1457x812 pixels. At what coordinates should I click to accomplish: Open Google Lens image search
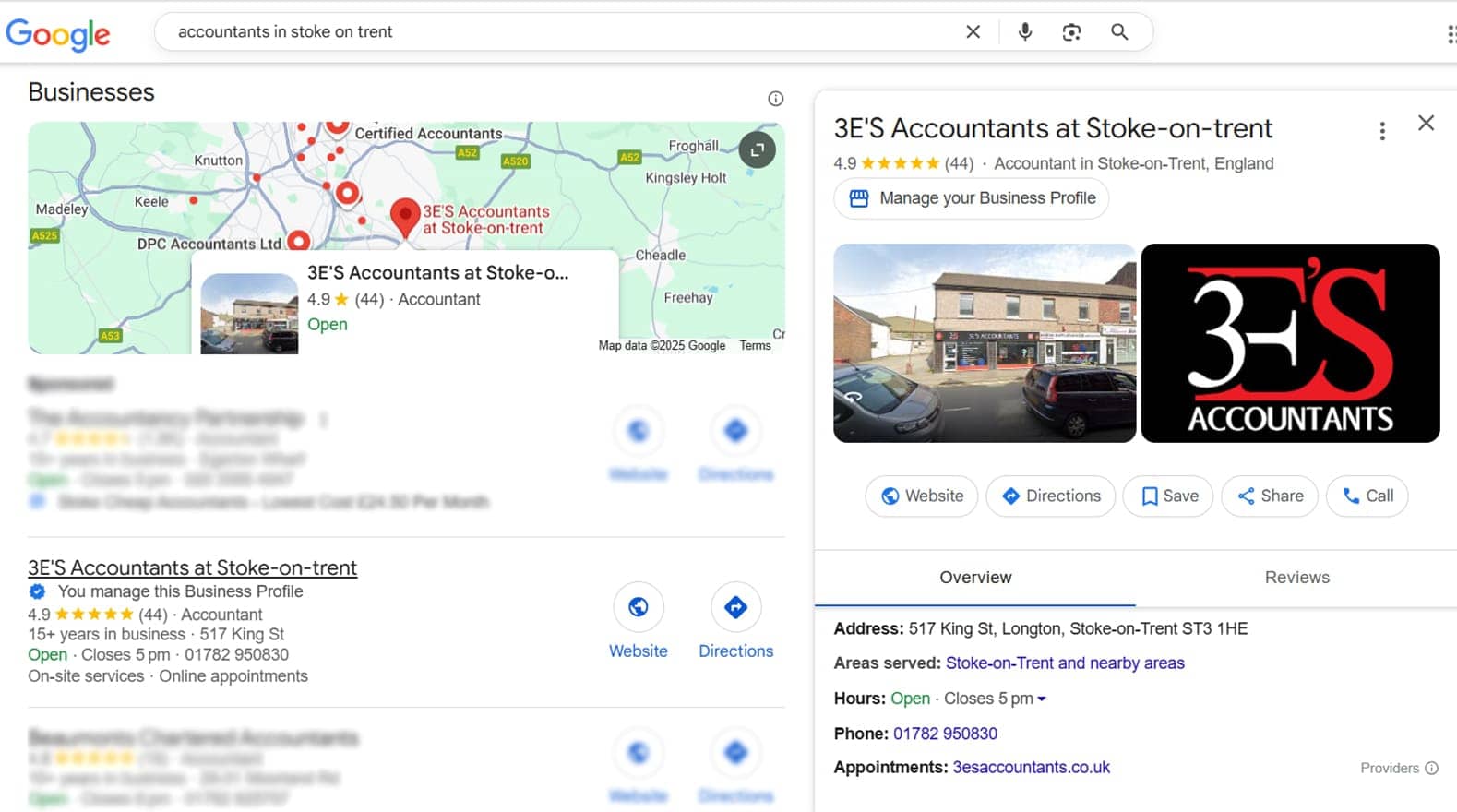pyautogui.click(x=1071, y=32)
